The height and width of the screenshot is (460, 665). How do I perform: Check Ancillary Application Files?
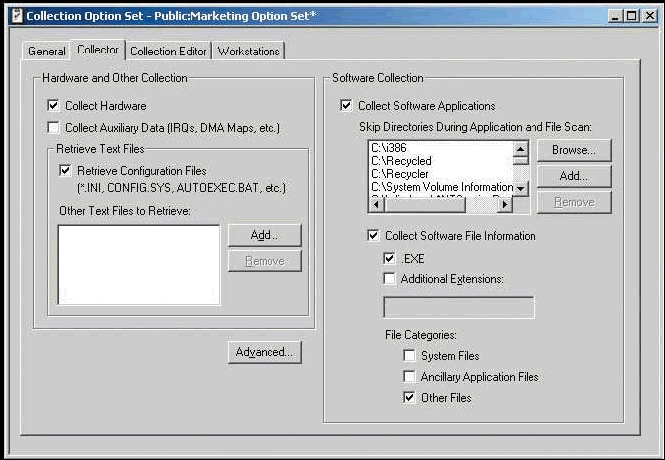point(409,376)
